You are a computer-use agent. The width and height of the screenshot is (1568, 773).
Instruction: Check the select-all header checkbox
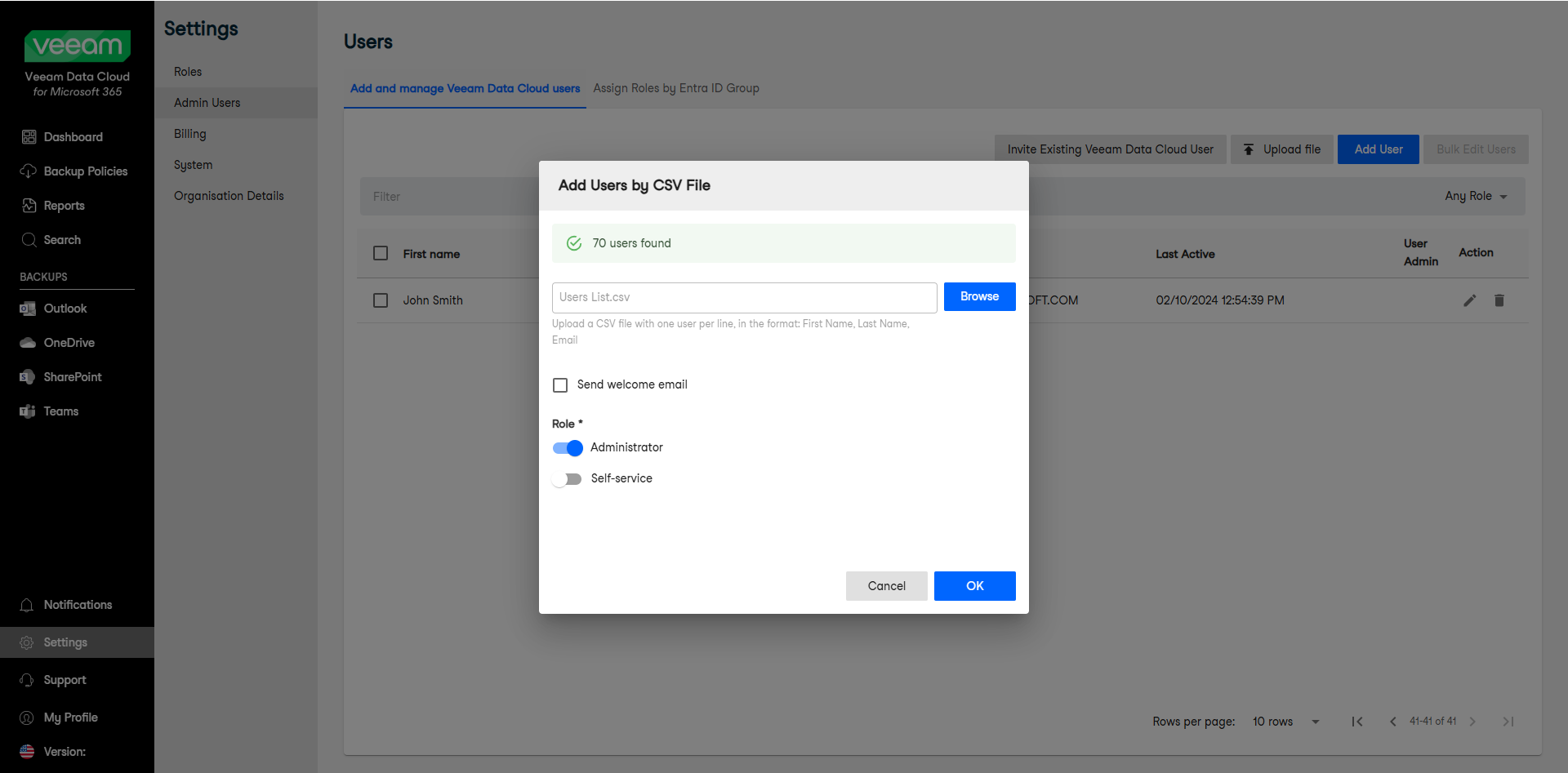click(381, 253)
